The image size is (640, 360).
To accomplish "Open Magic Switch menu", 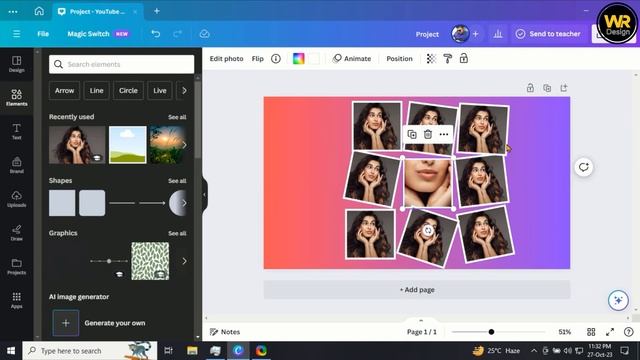I will click(x=98, y=34).
